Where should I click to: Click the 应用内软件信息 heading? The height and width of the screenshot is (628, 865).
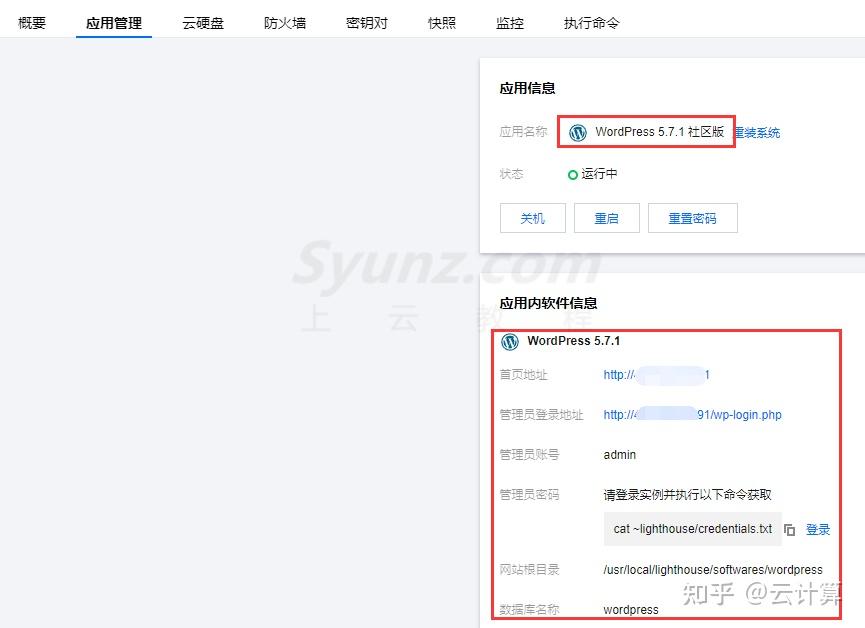548,304
